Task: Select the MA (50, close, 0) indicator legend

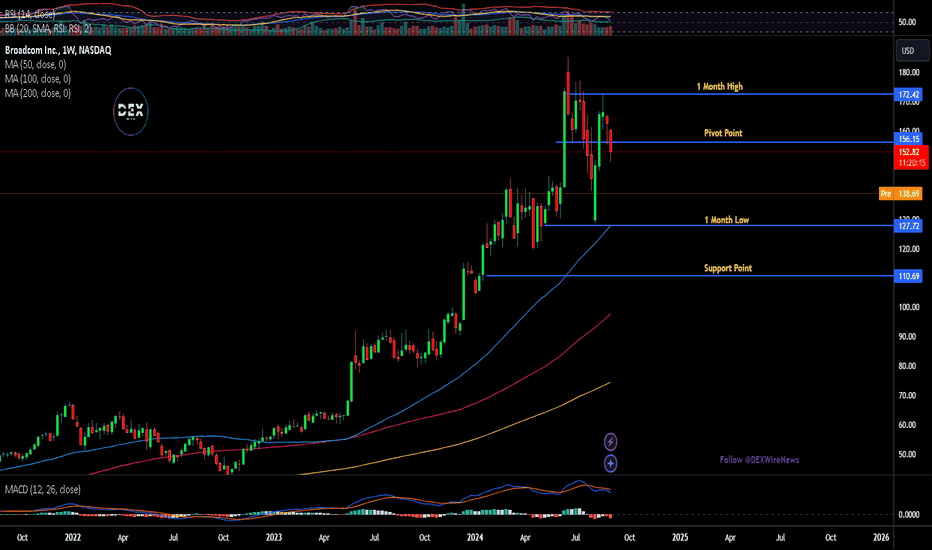Action: coord(36,64)
